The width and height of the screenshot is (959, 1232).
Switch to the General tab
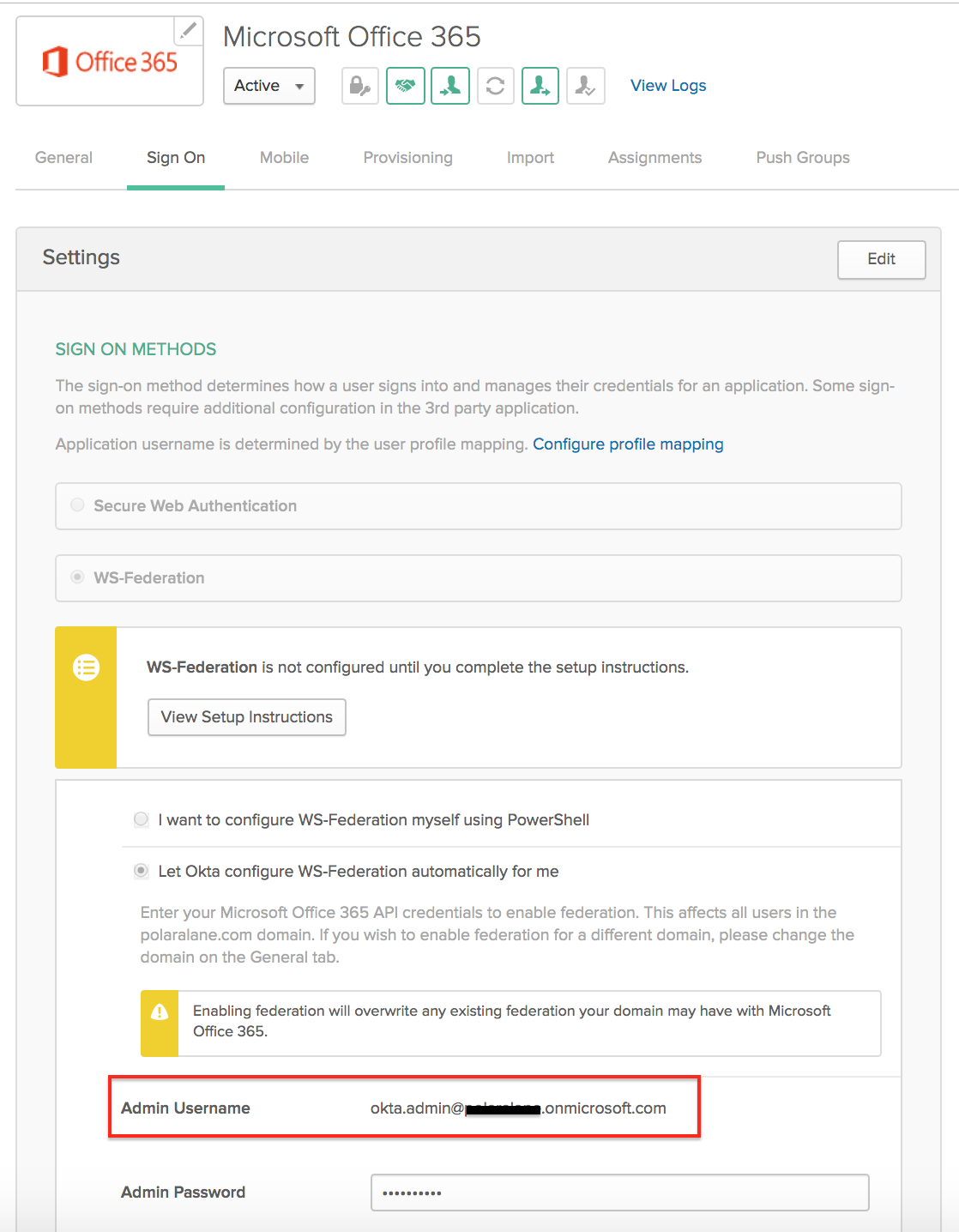(x=63, y=158)
